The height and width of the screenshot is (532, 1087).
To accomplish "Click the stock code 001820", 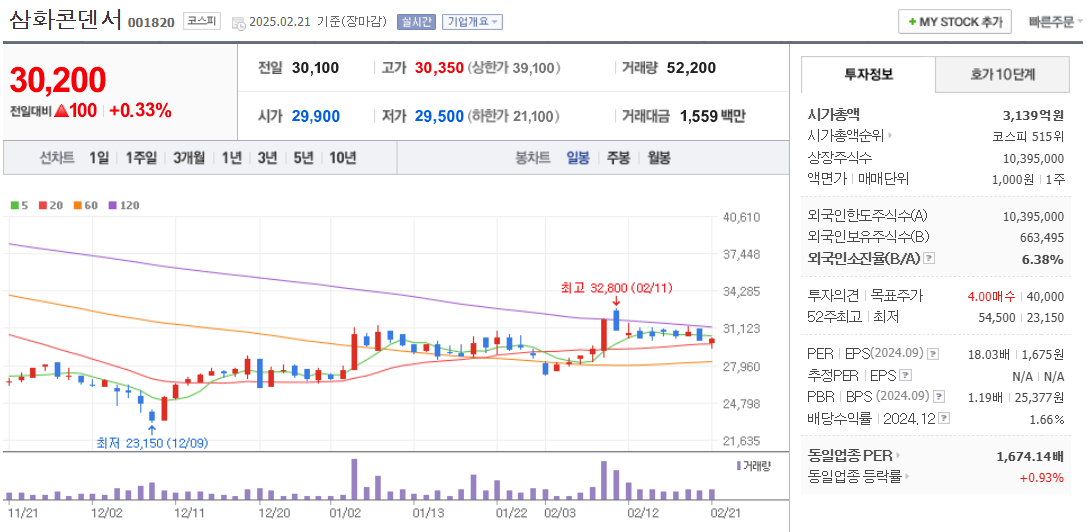I will click(151, 22).
